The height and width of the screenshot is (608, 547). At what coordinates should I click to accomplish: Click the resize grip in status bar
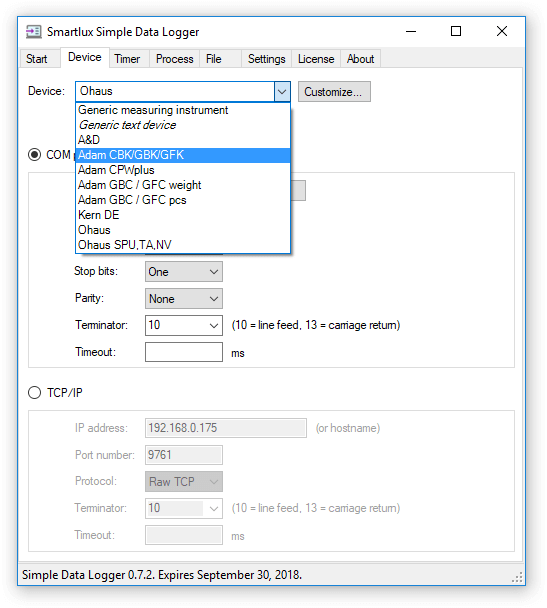(x=518, y=577)
